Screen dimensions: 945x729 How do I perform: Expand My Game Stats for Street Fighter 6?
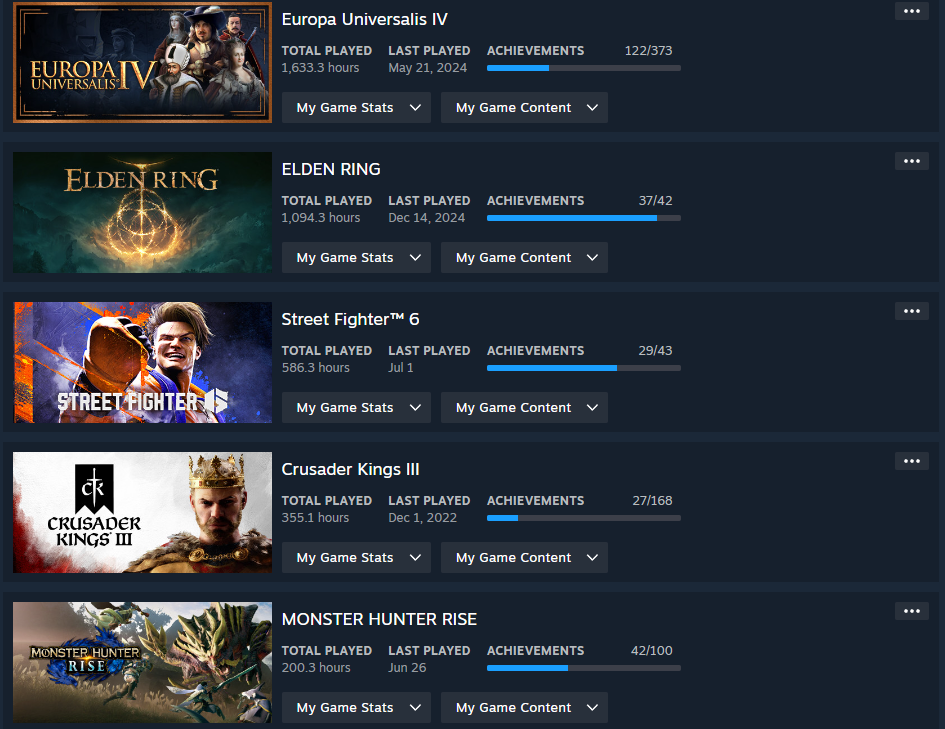pos(356,407)
